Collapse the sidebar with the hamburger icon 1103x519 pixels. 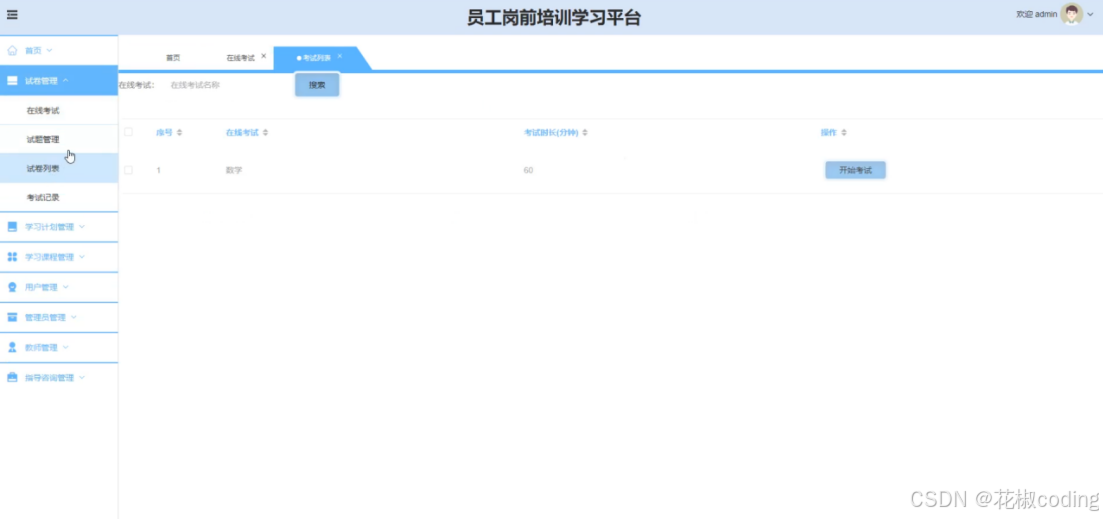12,14
